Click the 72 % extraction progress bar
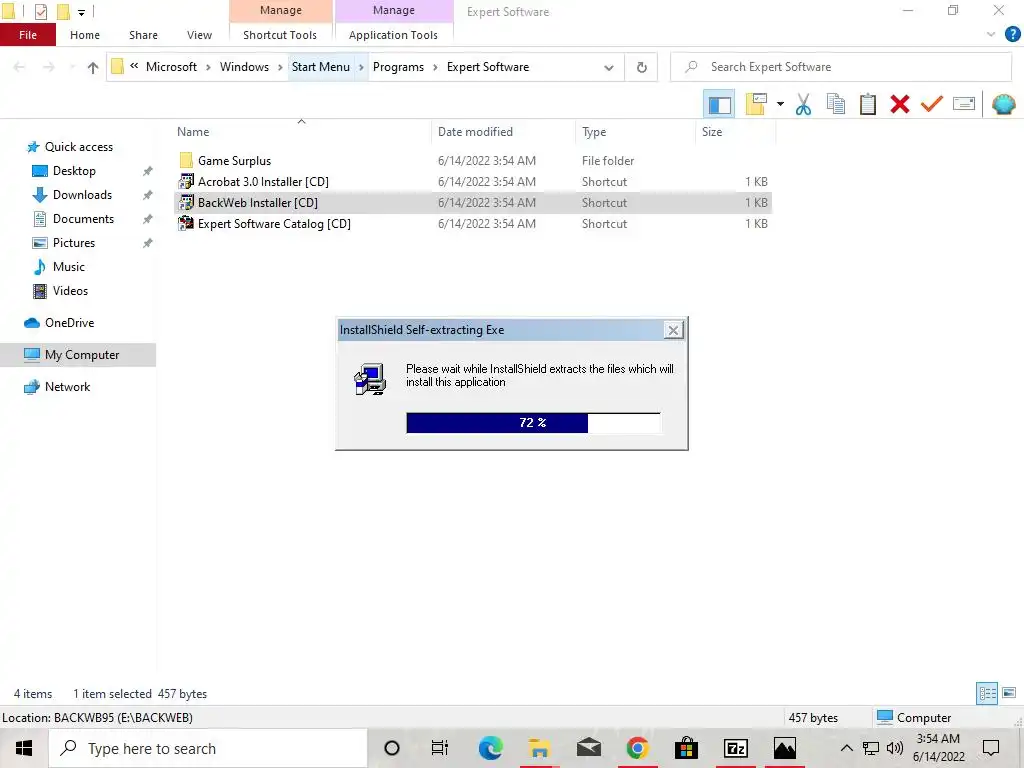The width and height of the screenshot is (1024, 768). 533,423
